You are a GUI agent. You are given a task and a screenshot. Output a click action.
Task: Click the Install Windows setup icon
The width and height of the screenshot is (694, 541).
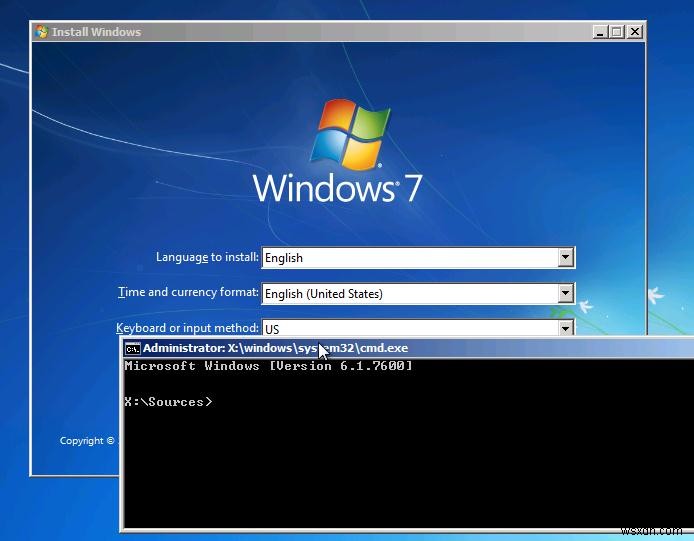pos(42,32)
